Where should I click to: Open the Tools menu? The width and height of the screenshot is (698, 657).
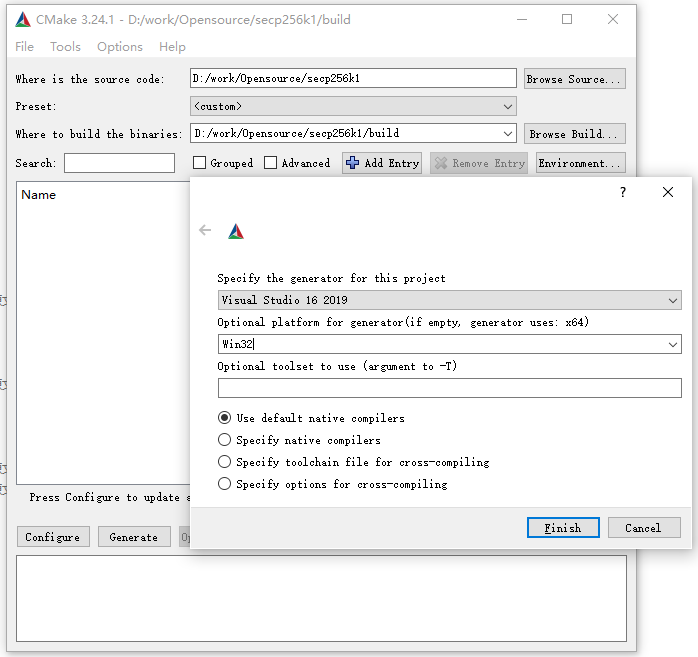65,47
